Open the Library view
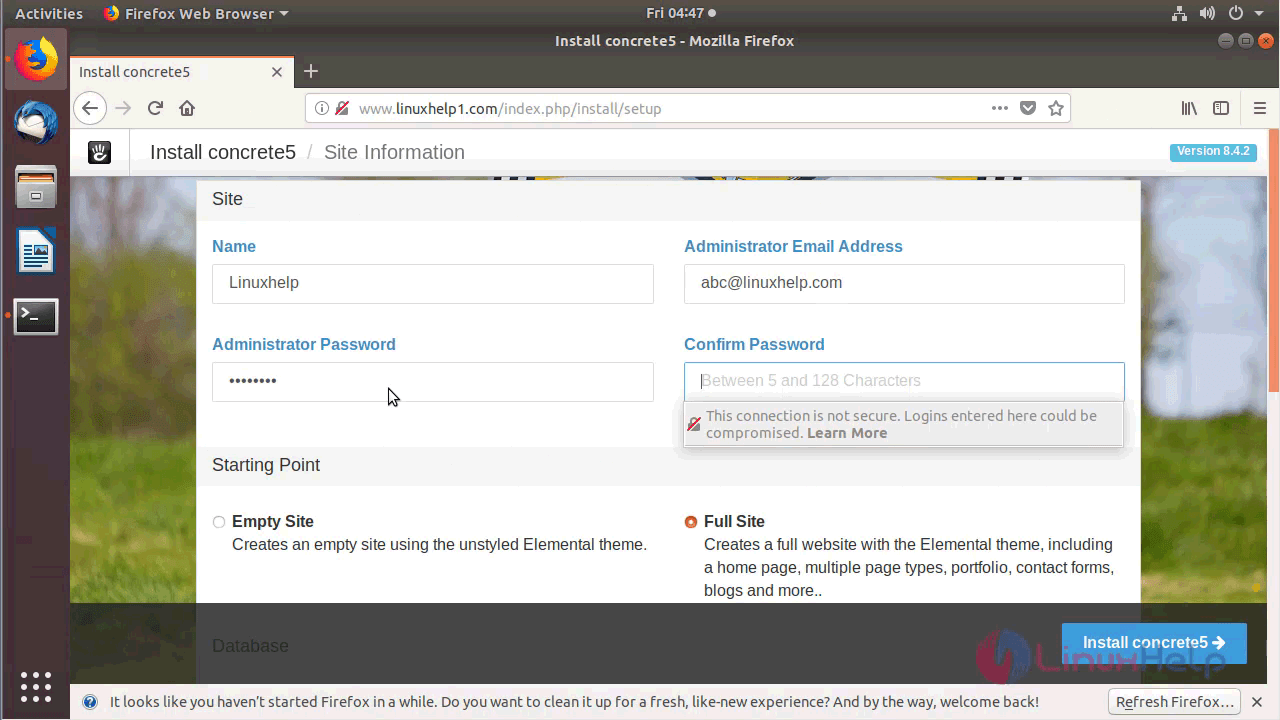 tap(1189, 108)
